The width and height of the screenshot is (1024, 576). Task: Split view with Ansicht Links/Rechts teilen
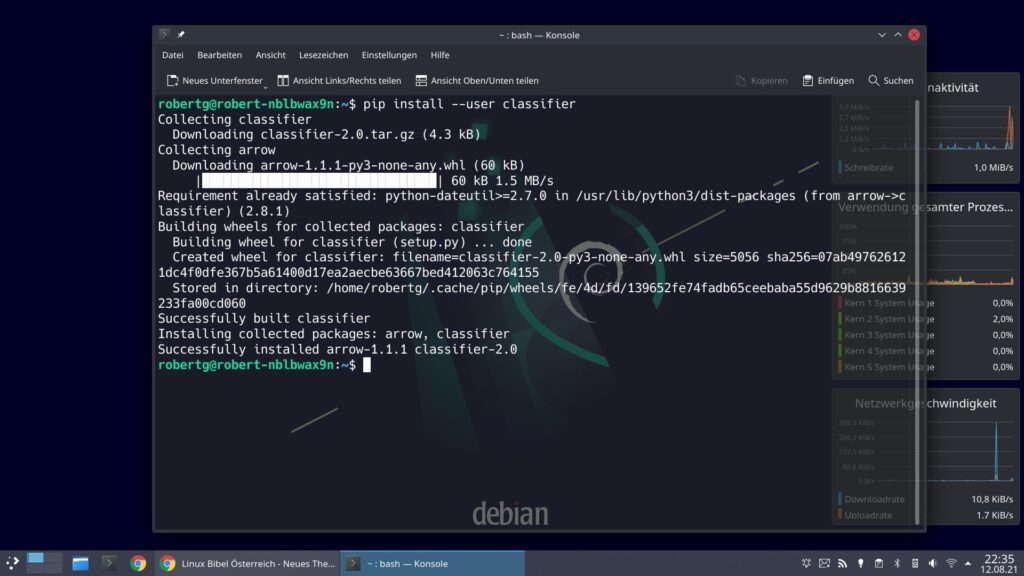click(339, 80)
